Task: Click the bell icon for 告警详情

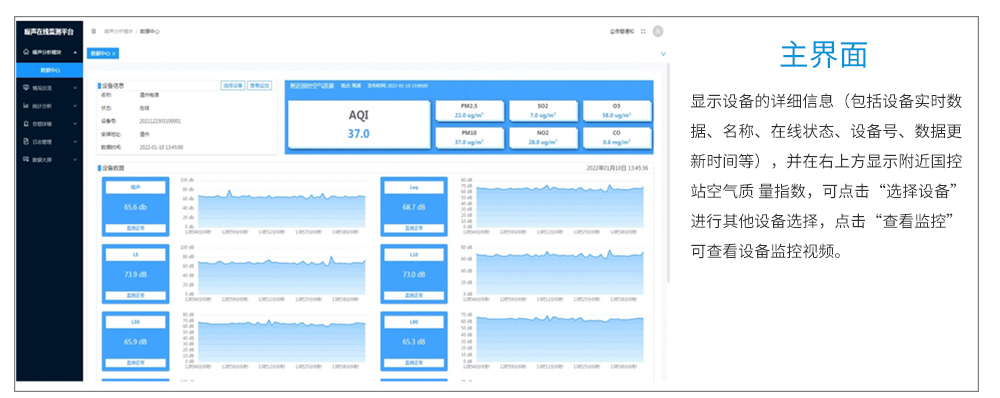Action: click(26, 123)
